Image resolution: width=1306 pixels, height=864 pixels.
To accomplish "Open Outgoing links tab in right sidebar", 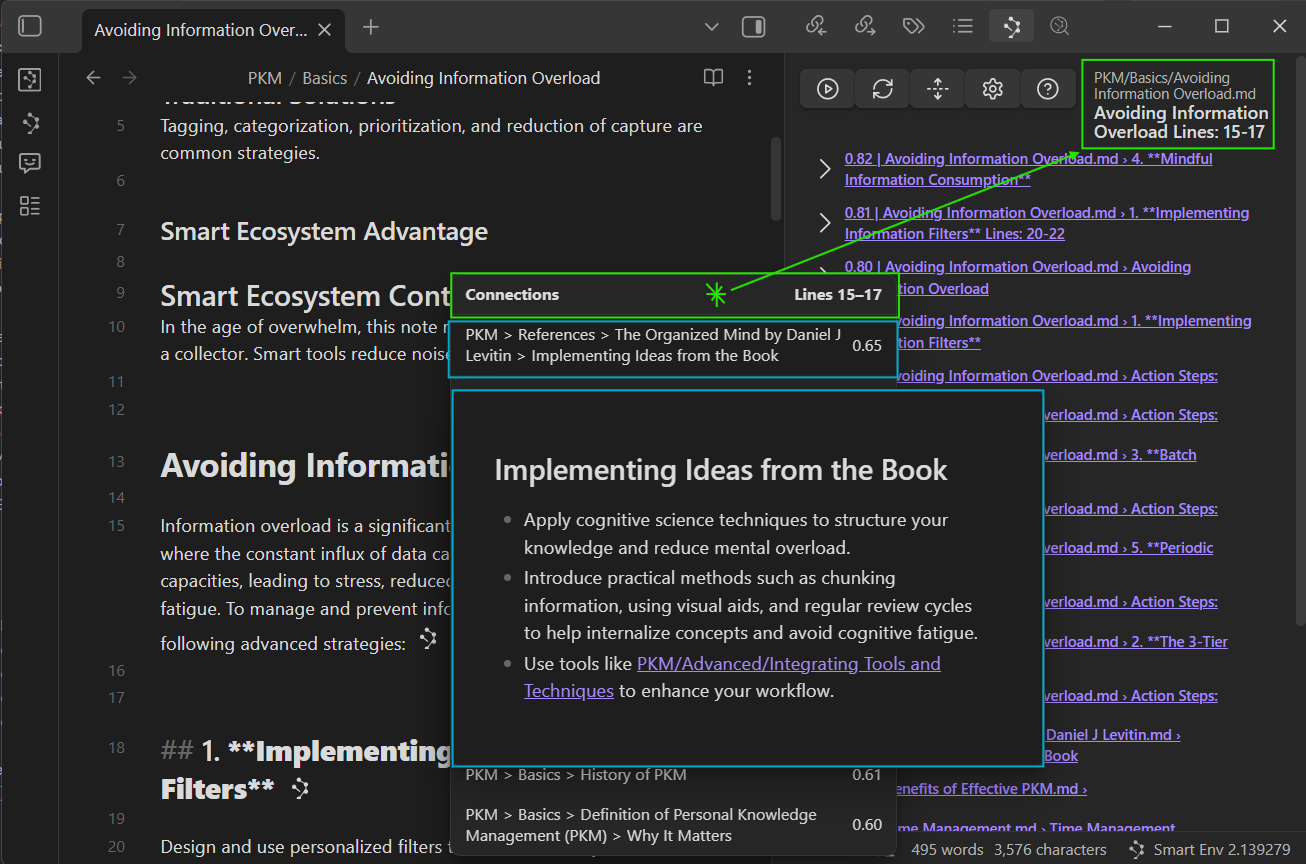I will point(864,26).
